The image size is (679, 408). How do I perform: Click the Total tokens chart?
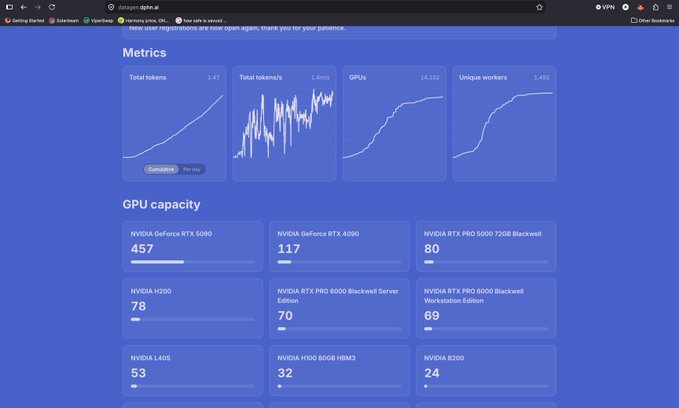pyautogui.click(x=174, y=124)
